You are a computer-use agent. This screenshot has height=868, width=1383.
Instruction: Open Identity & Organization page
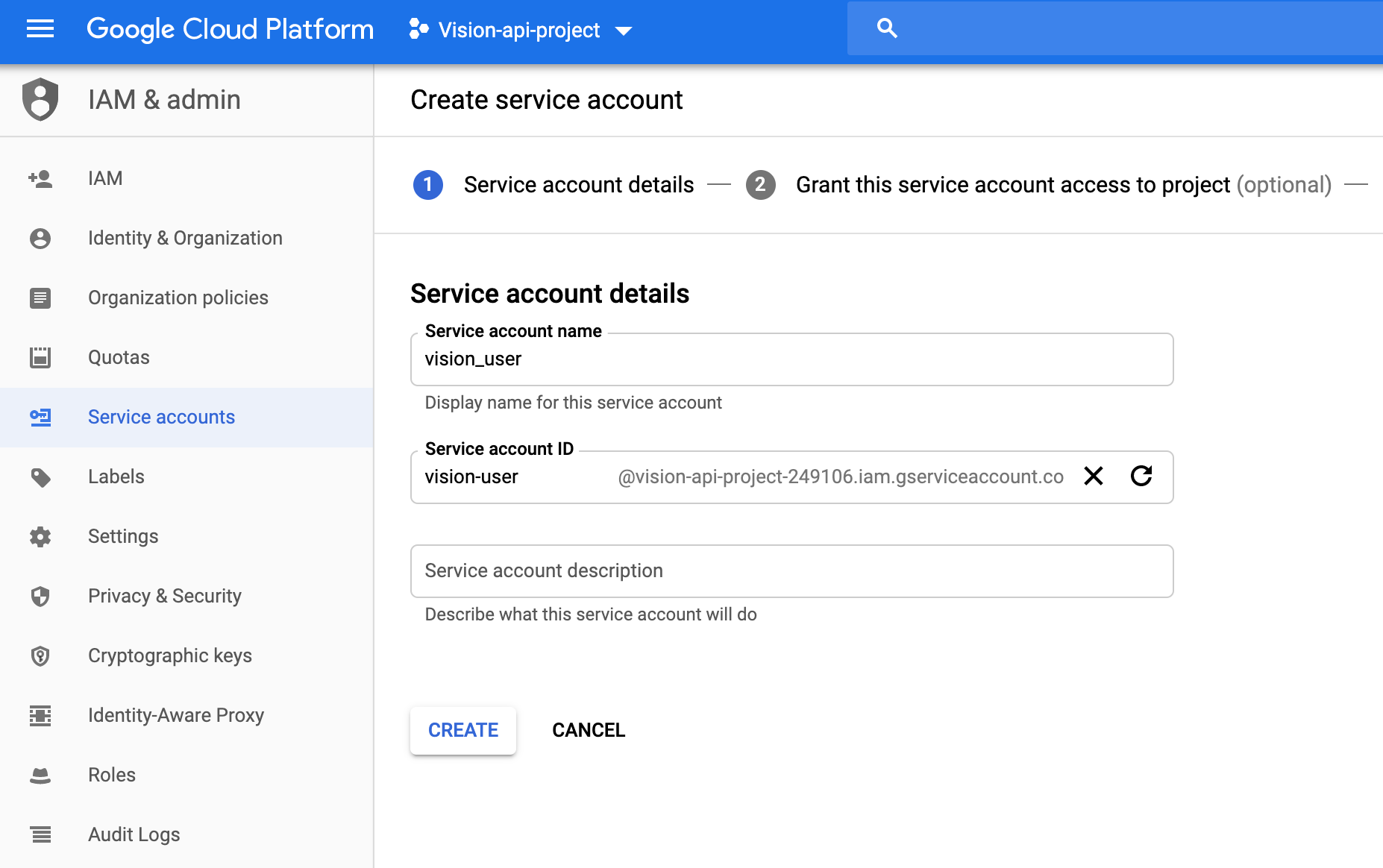186,239
